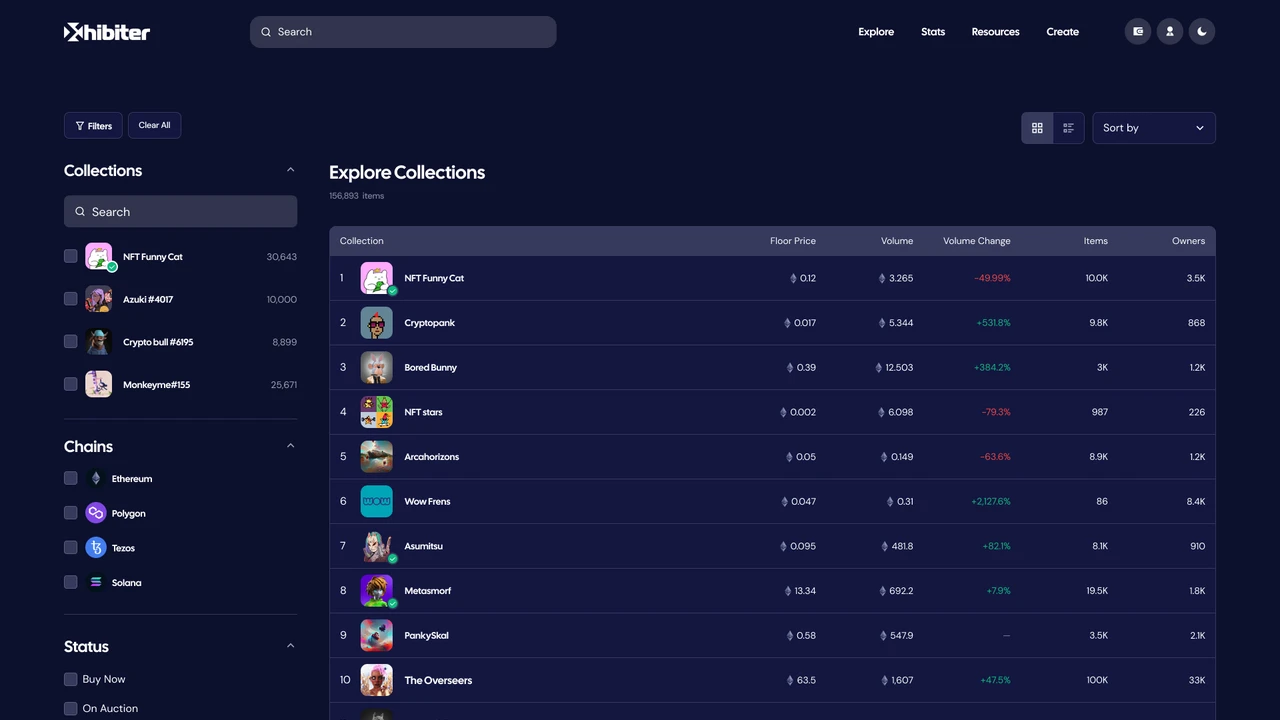
Task: Click the Solana chain icon
Action: (x=96, y=582)
